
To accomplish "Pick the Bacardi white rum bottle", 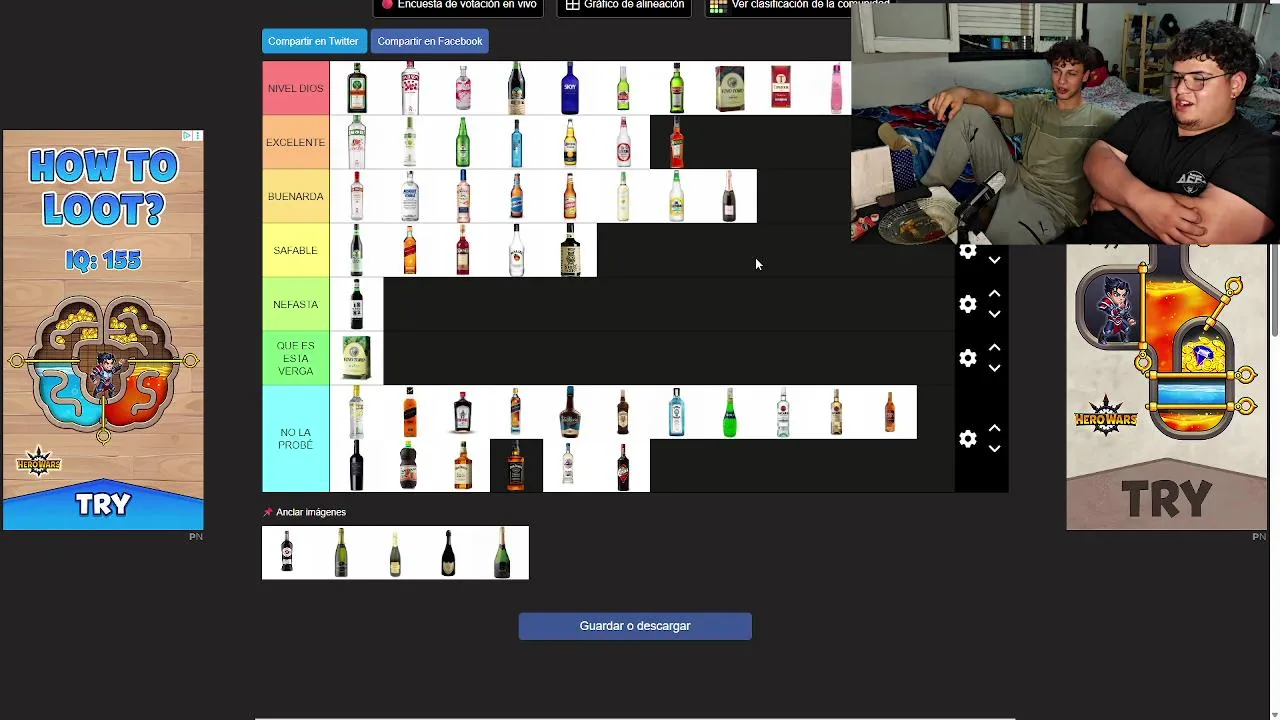I will (x=783, y=412).
